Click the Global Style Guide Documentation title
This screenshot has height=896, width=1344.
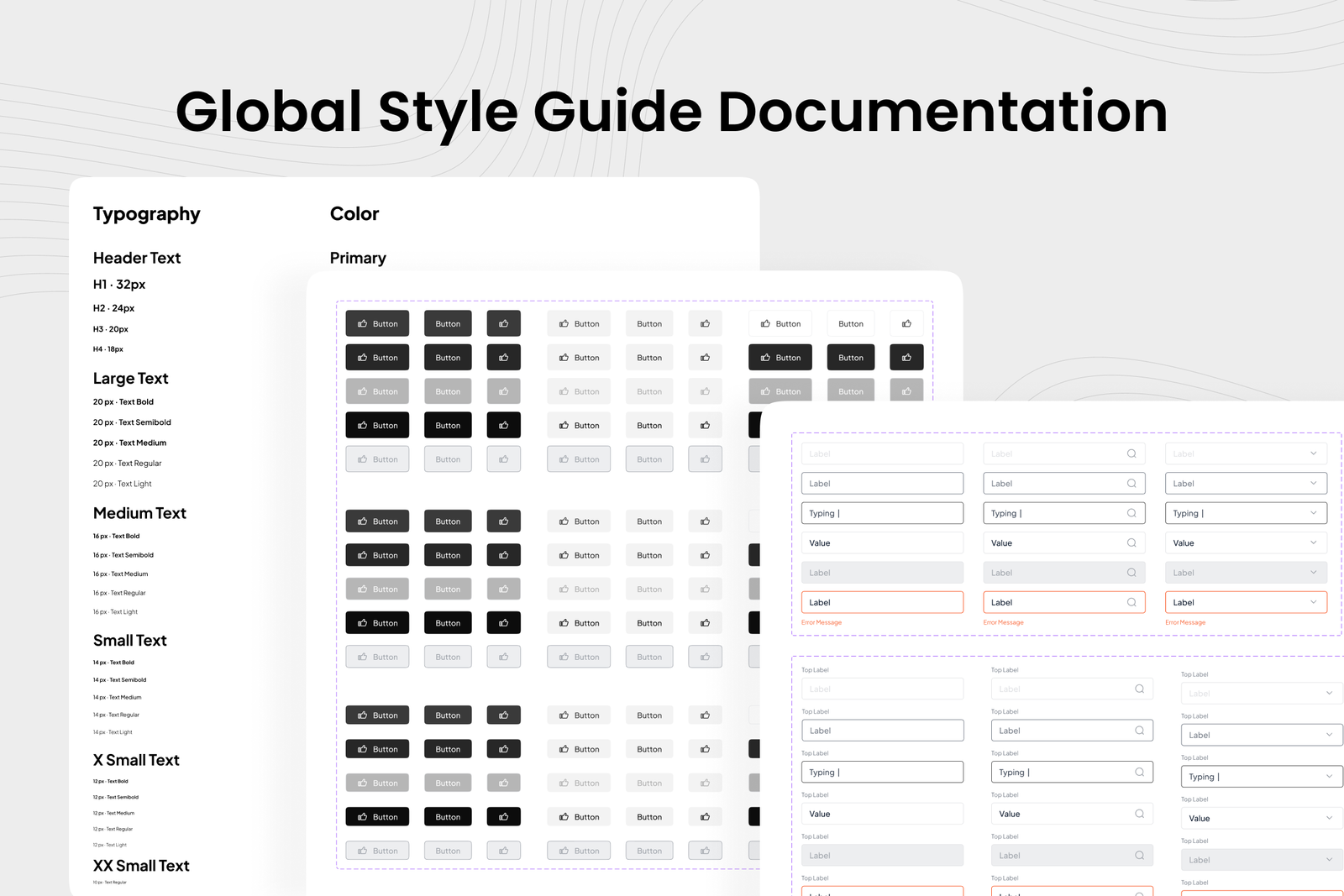[x=672, y=113]
